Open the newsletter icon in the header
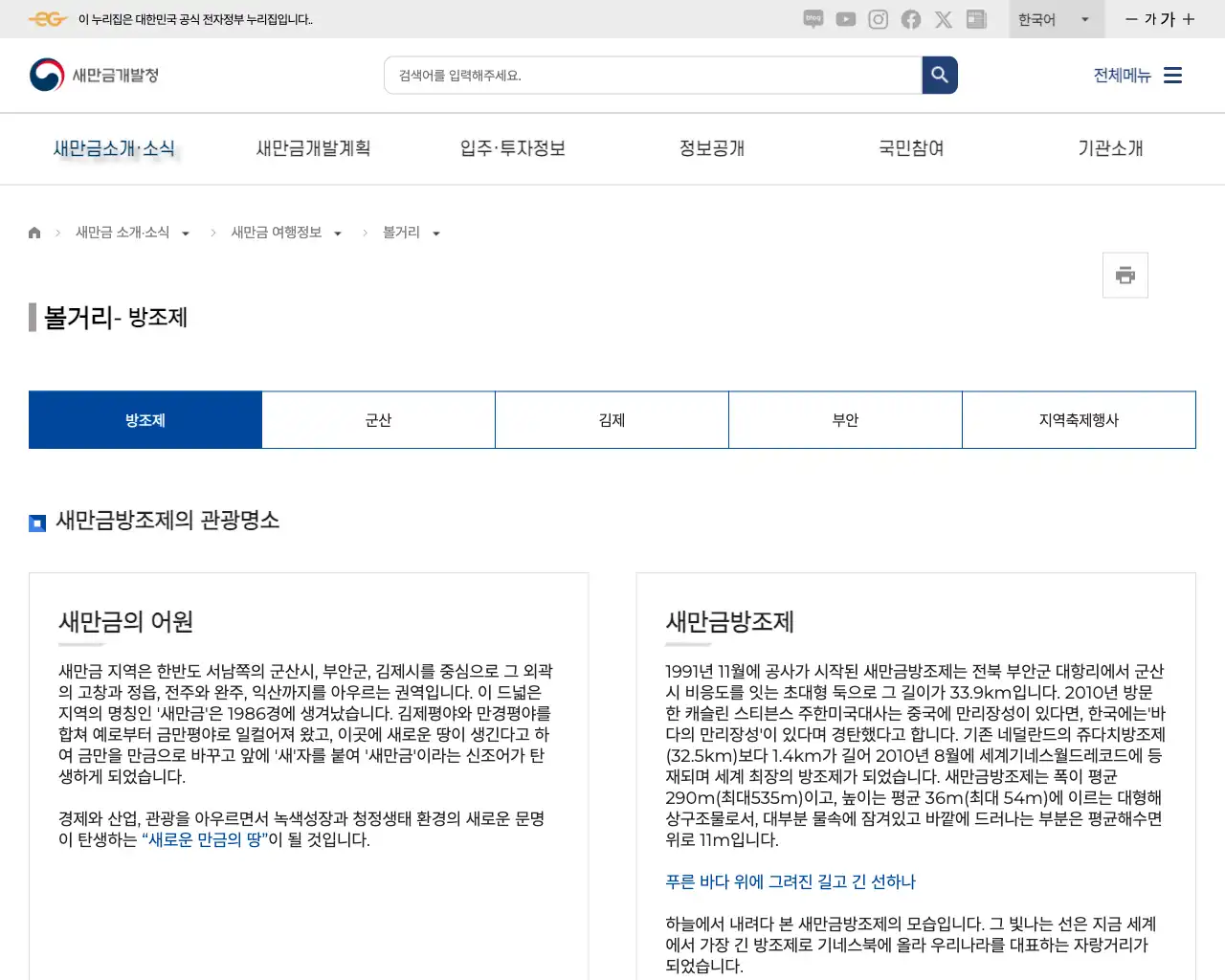Viewport: 1225px width, 980px height. tap(976, 19)
